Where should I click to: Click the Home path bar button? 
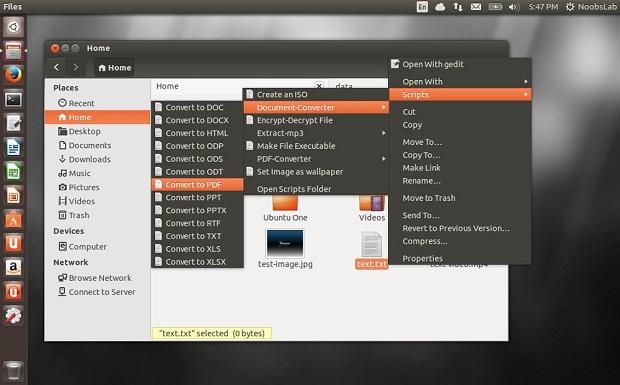point(115,68)
